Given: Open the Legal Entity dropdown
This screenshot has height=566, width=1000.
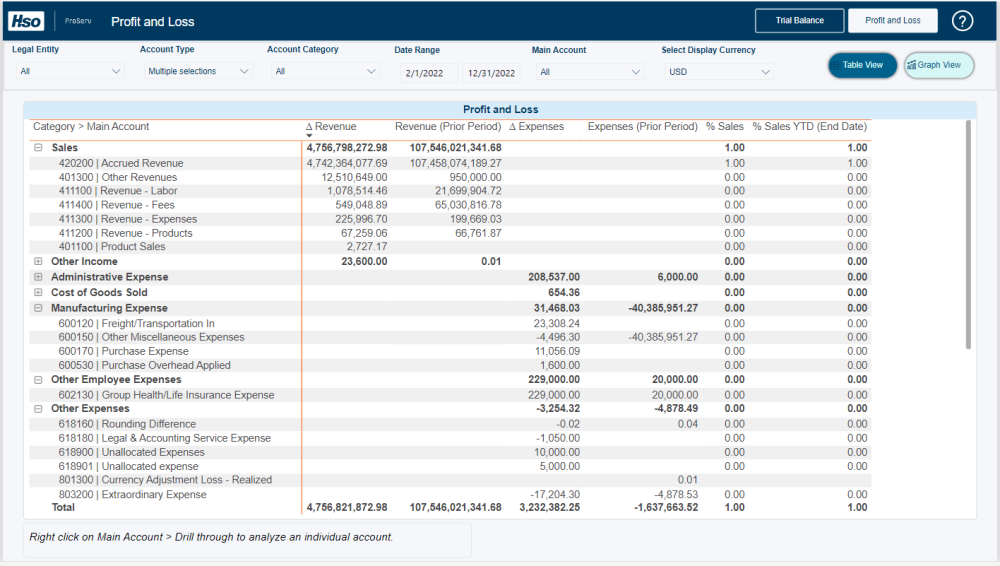Looking at the screenshot, I should tap(69, 72).
